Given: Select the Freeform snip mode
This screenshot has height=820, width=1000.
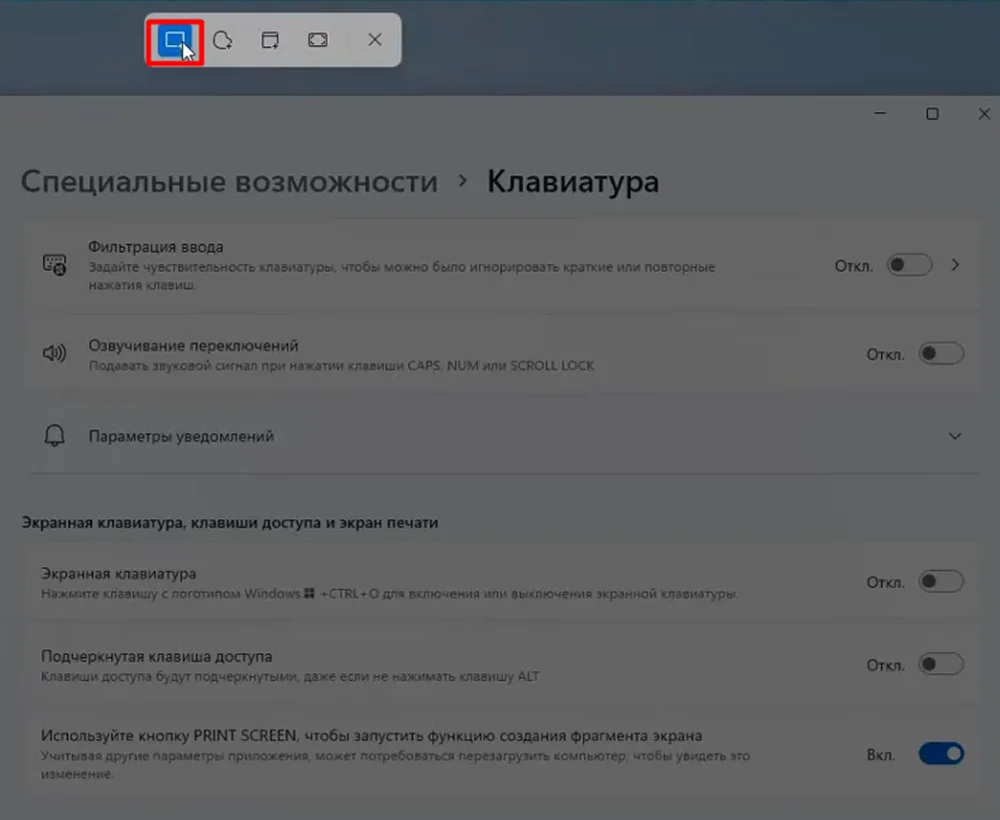Looking at the screenshot, I should point(222,40).
